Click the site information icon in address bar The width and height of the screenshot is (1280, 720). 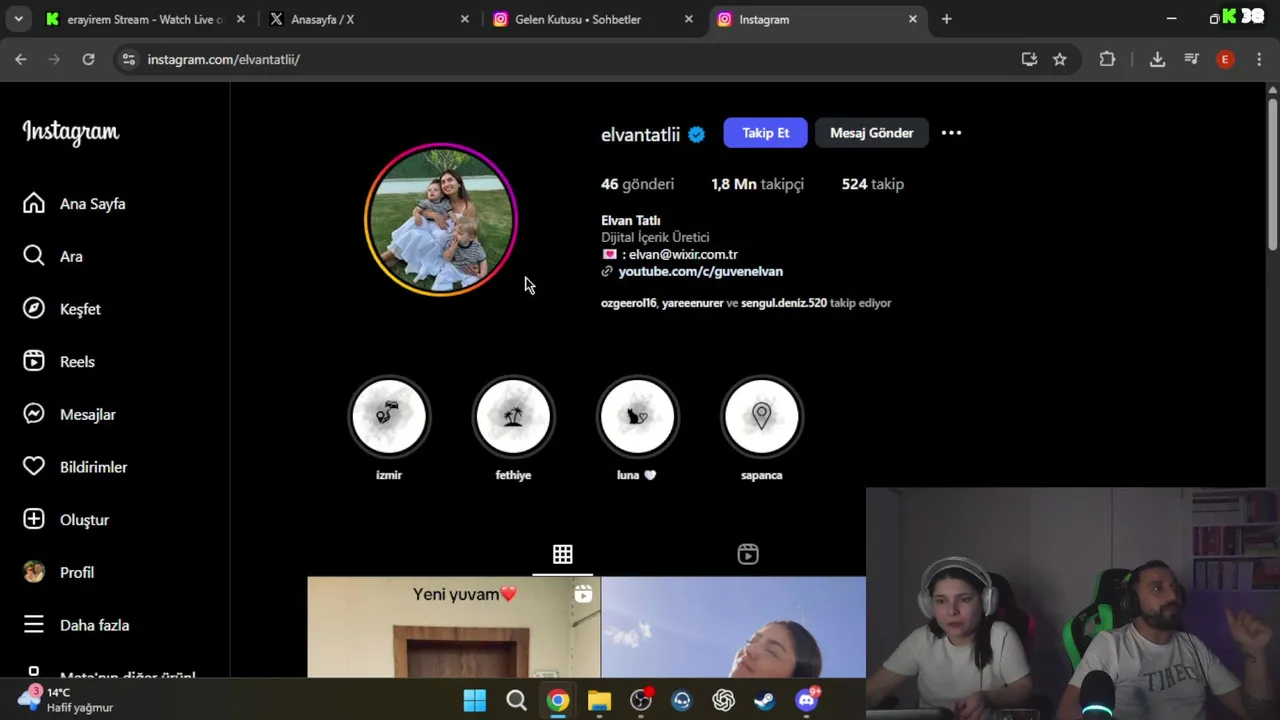128,59
